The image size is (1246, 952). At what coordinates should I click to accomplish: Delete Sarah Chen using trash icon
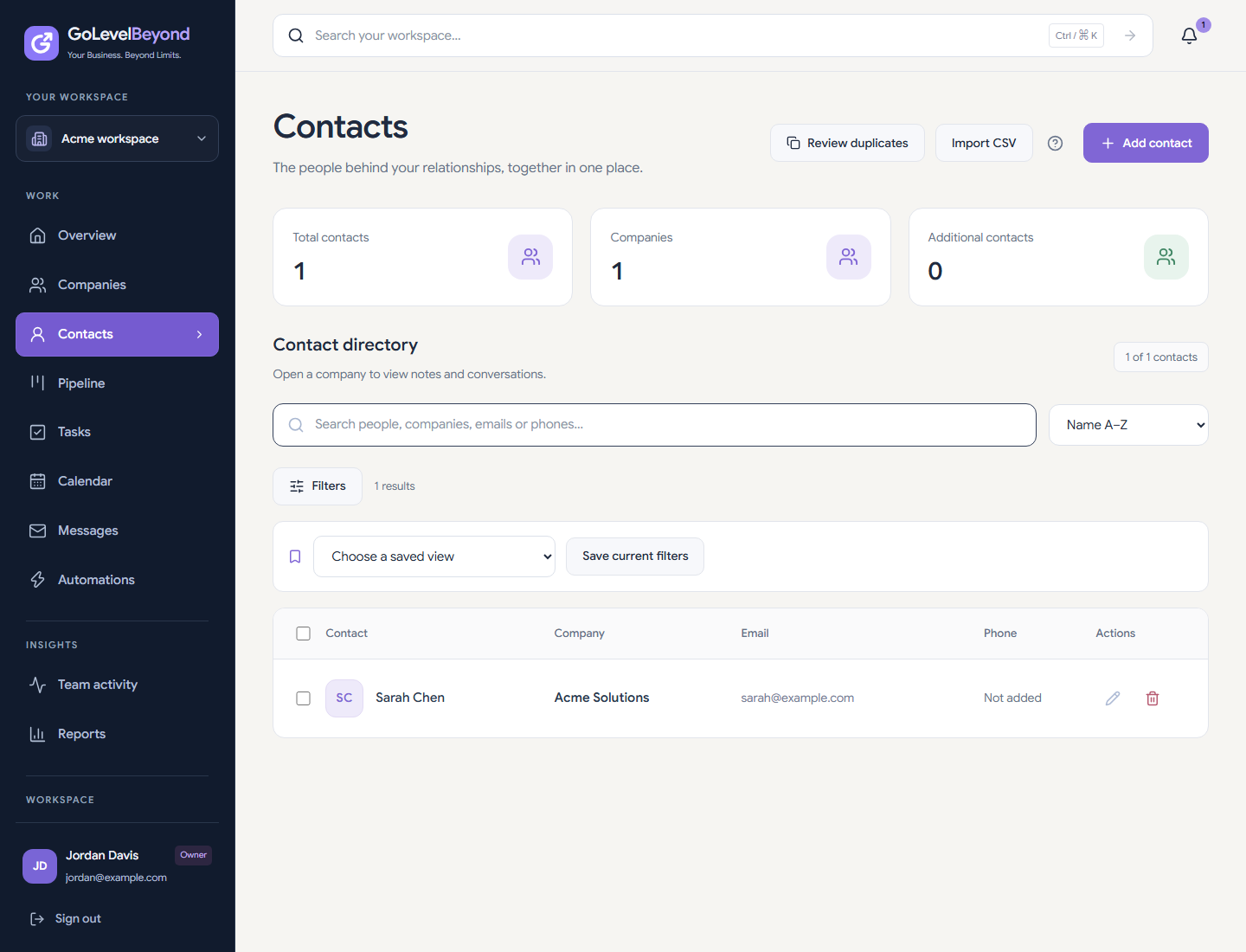(x=1153, y=698)
